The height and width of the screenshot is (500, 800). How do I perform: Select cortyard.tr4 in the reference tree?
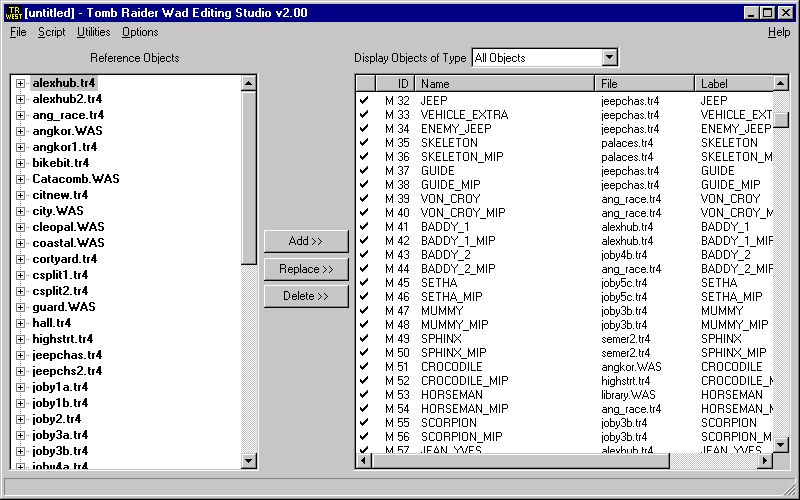pyautogui.click(x=65, y=259)
